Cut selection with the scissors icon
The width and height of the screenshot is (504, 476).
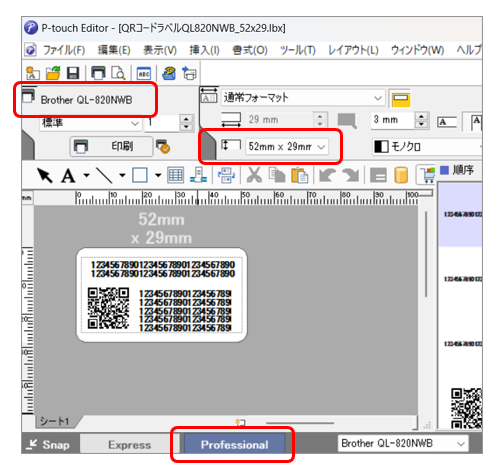pyautogui.click(x=254, y=175)
